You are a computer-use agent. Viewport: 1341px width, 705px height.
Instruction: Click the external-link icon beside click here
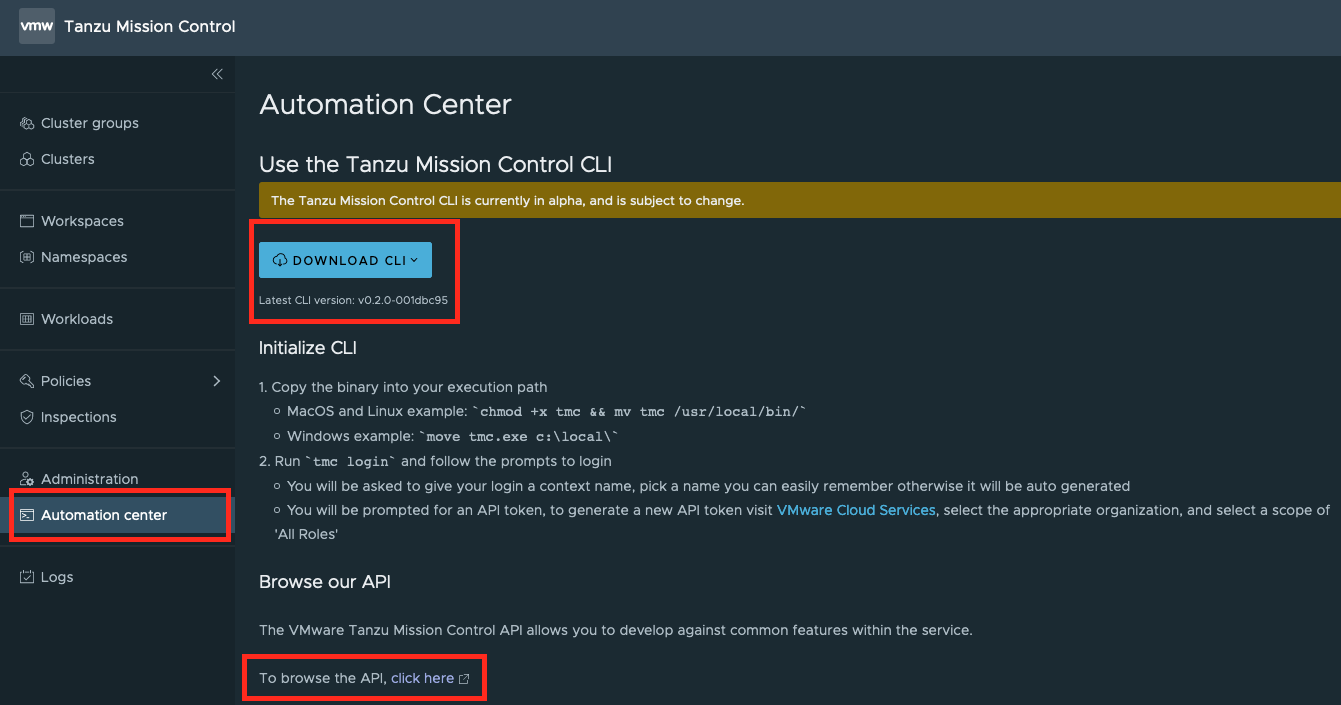coord(463,677)
